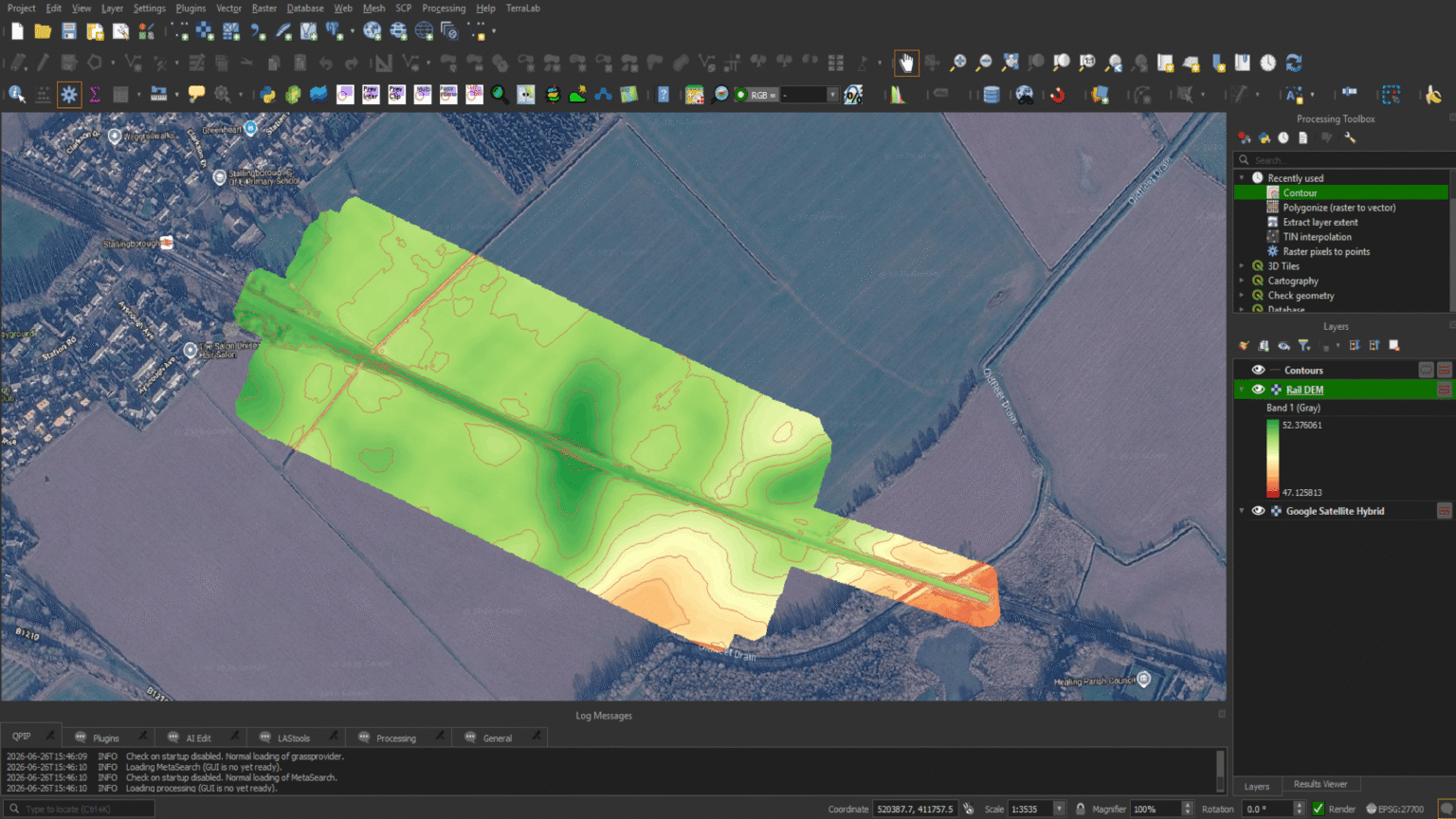The image size is (1456, 819).
Task: Switch to the Results Viewer tab
Action: [1320, 784]
